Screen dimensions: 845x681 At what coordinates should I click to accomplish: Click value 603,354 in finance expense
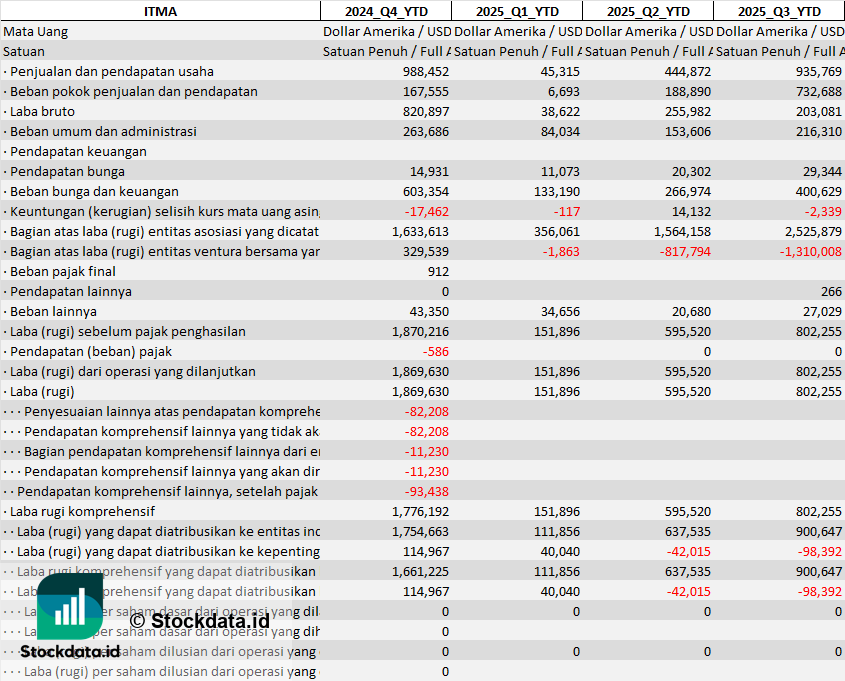click(426, 191)
